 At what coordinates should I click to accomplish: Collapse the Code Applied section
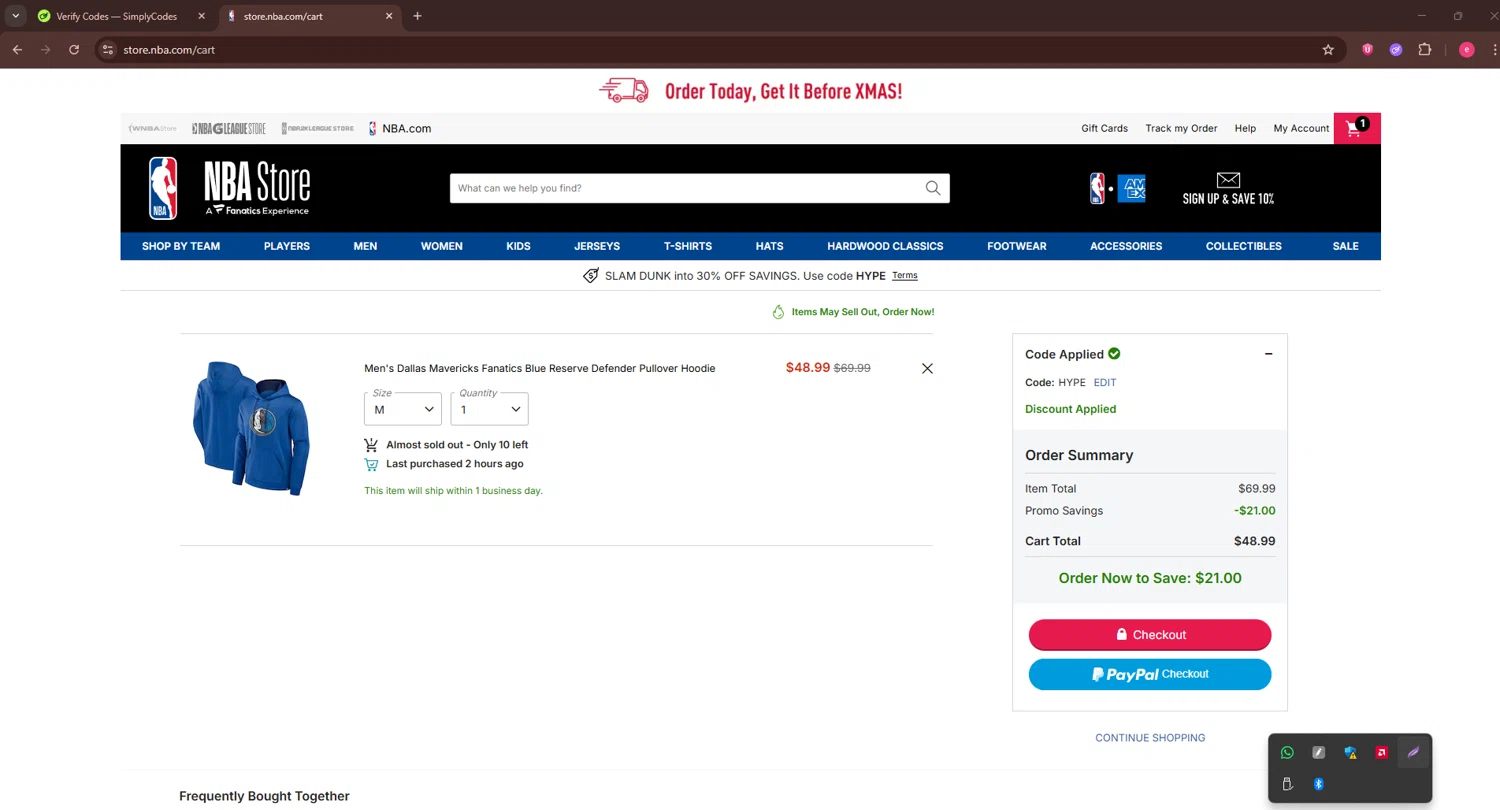(x=1268, y=354)
